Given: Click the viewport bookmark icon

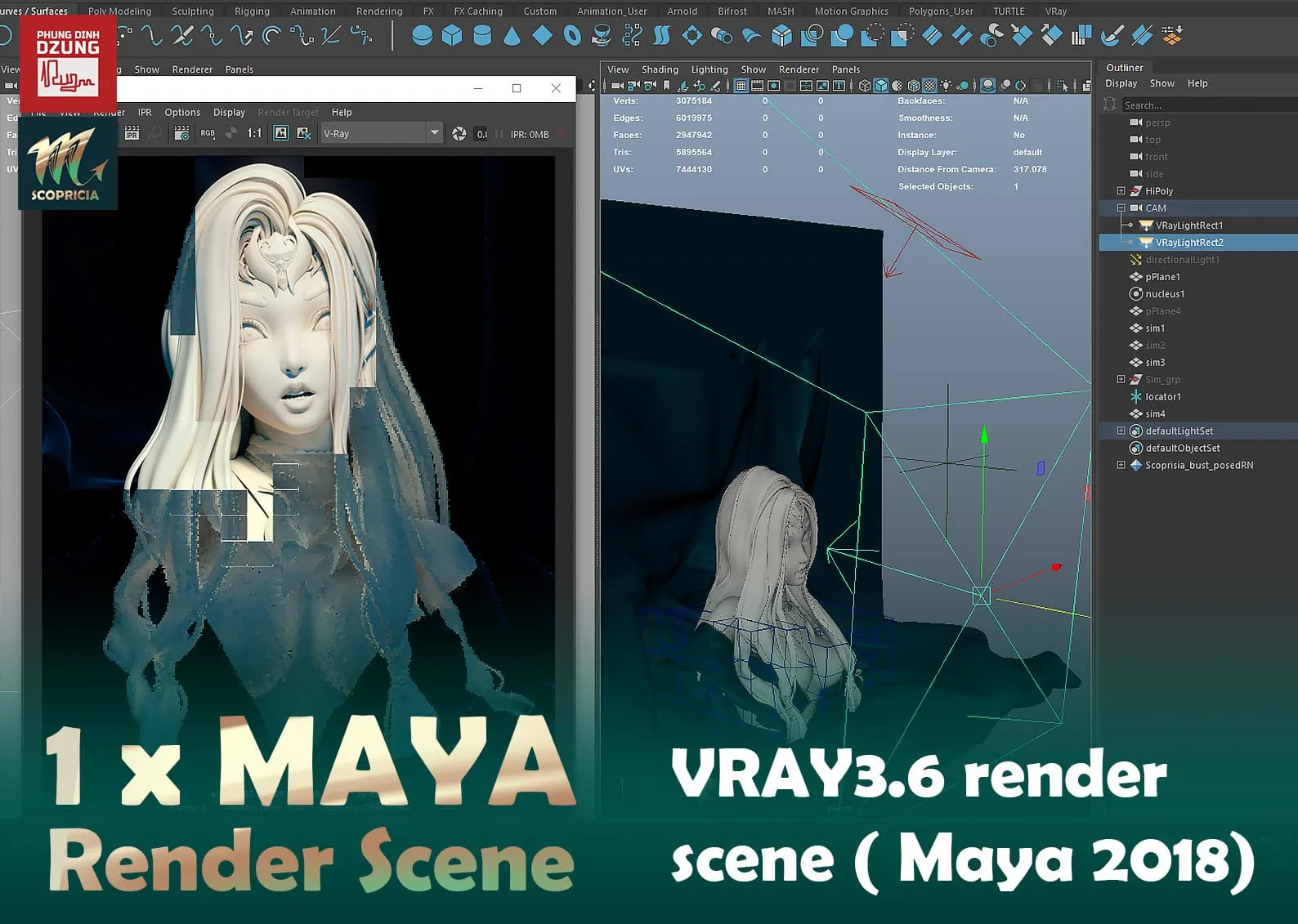Looking at the screenshot, I should (x=666, y=86).
